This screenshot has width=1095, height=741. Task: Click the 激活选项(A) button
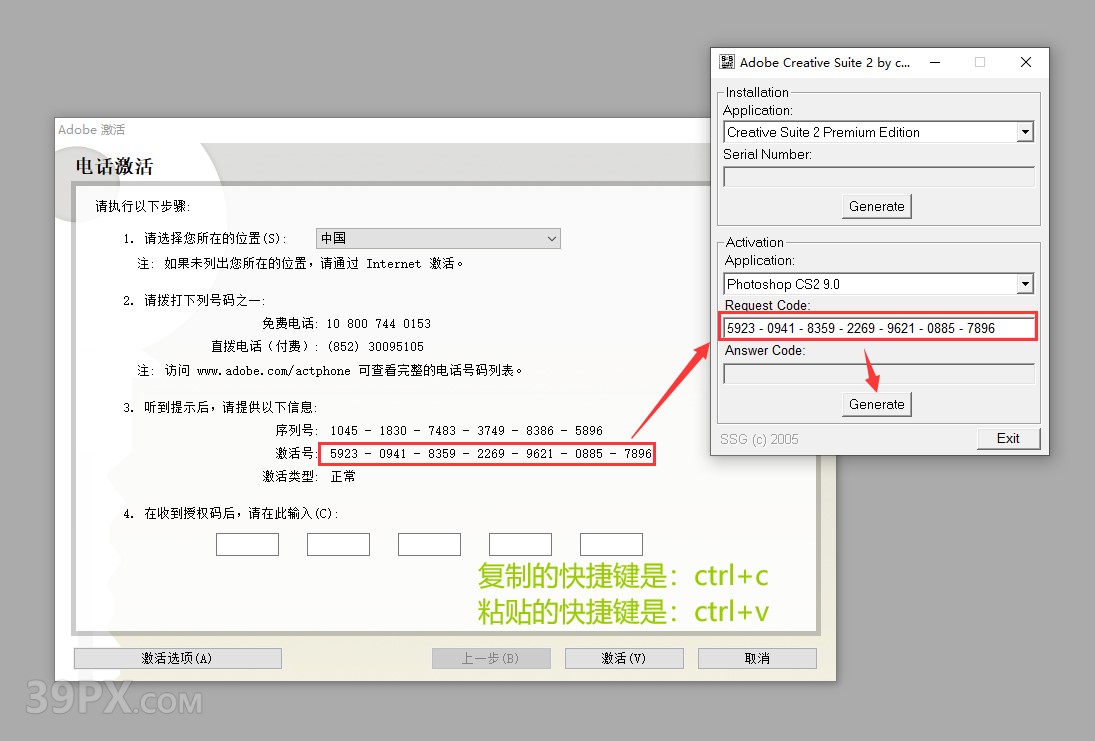(x=177, y=658)
